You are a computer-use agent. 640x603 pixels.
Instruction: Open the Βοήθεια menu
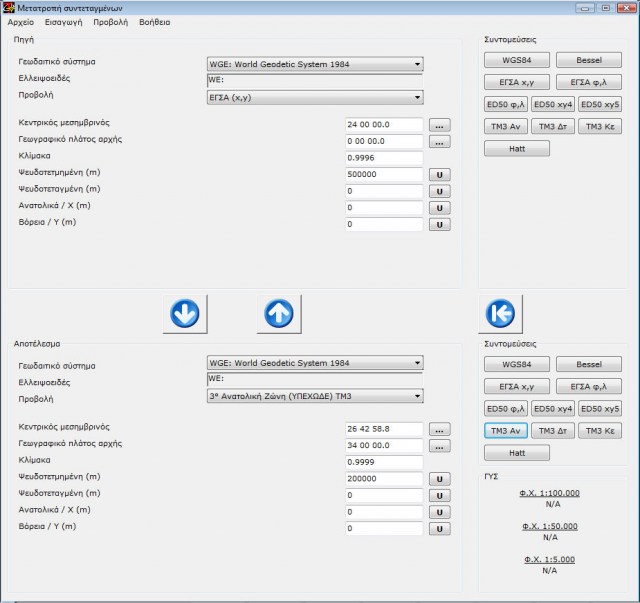pos(154,21)
